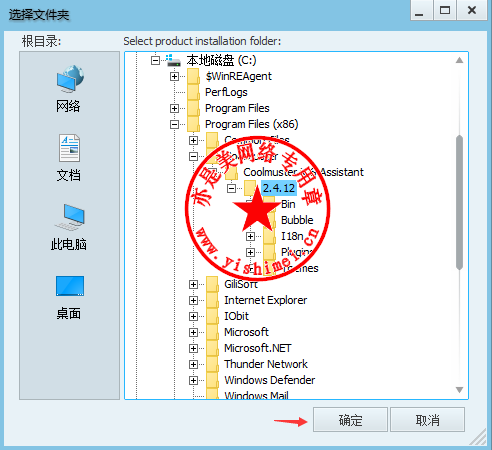The width and height of the screenshot is (492, 450).
Task: Click the scrollbar down arrow
Action: (x=459, y=390)
